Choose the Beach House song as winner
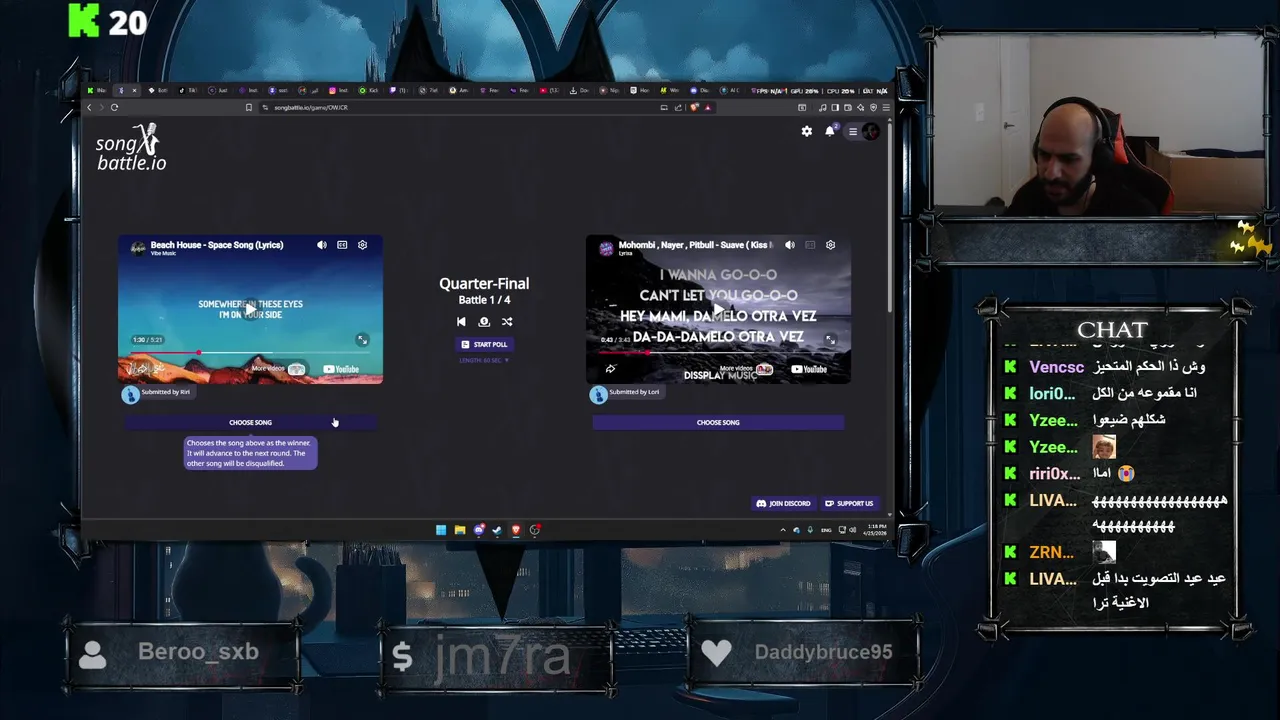This screenshot has width=1280, height=720. 250,422
